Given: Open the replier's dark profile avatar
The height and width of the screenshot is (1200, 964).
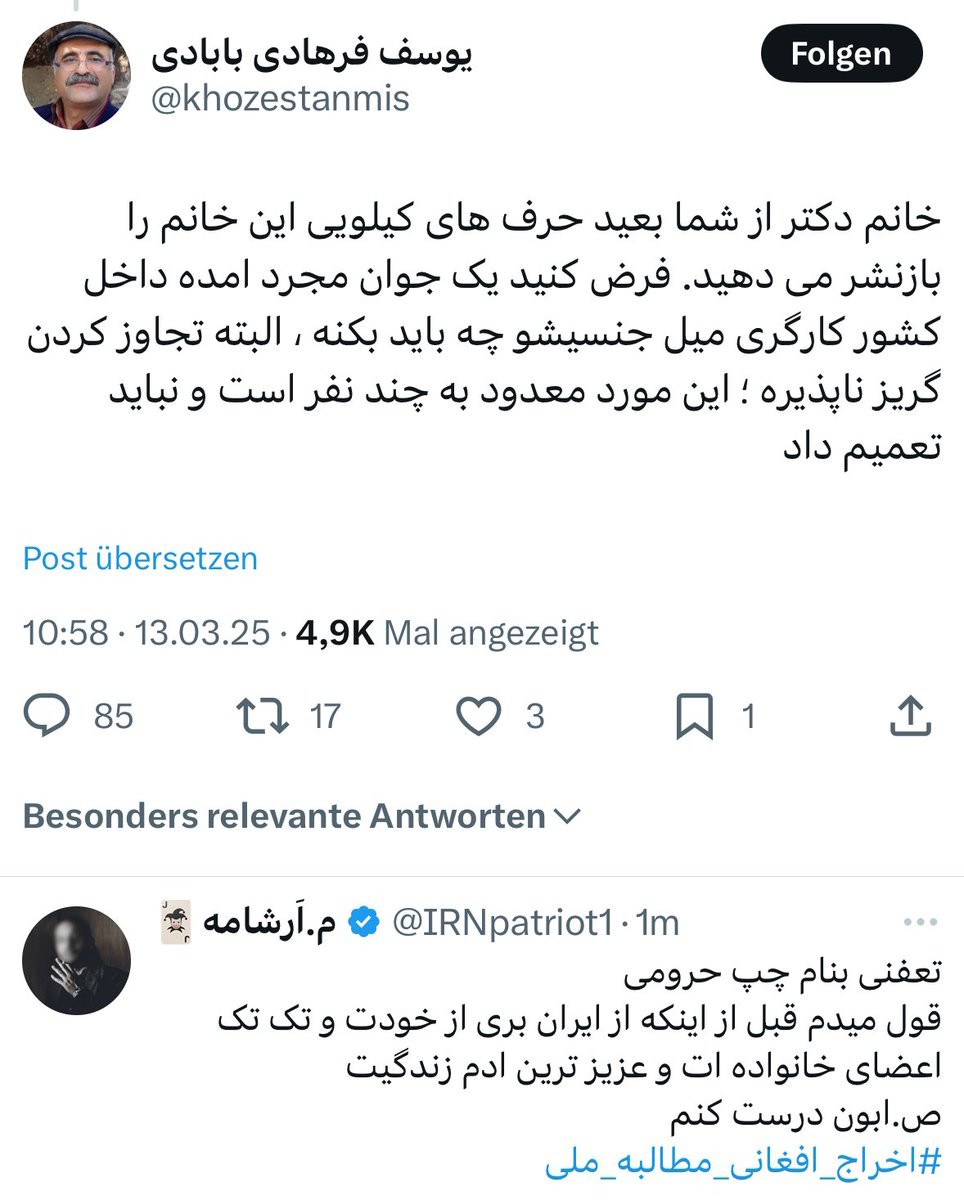Looking at the screenshot, I should pos(76,961).
